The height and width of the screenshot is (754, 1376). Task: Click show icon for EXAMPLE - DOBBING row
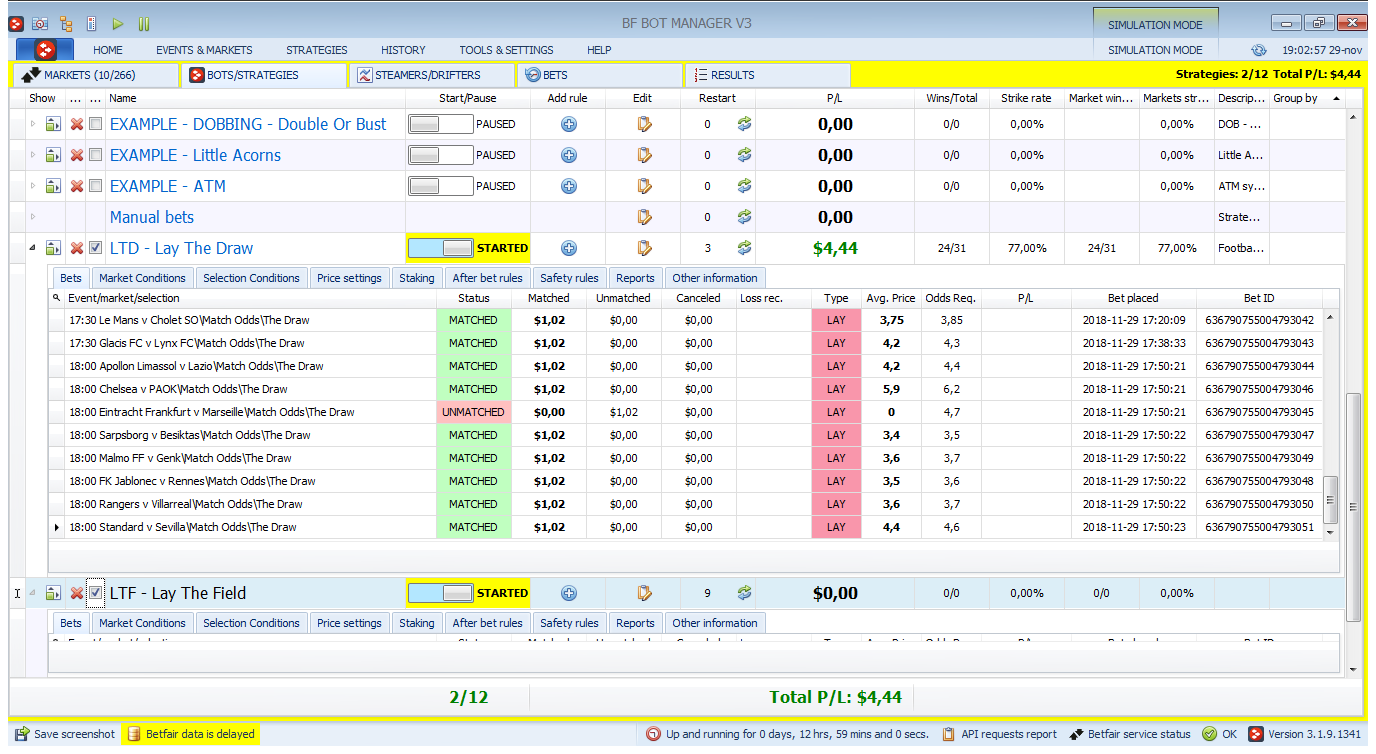tap(54, 124)
